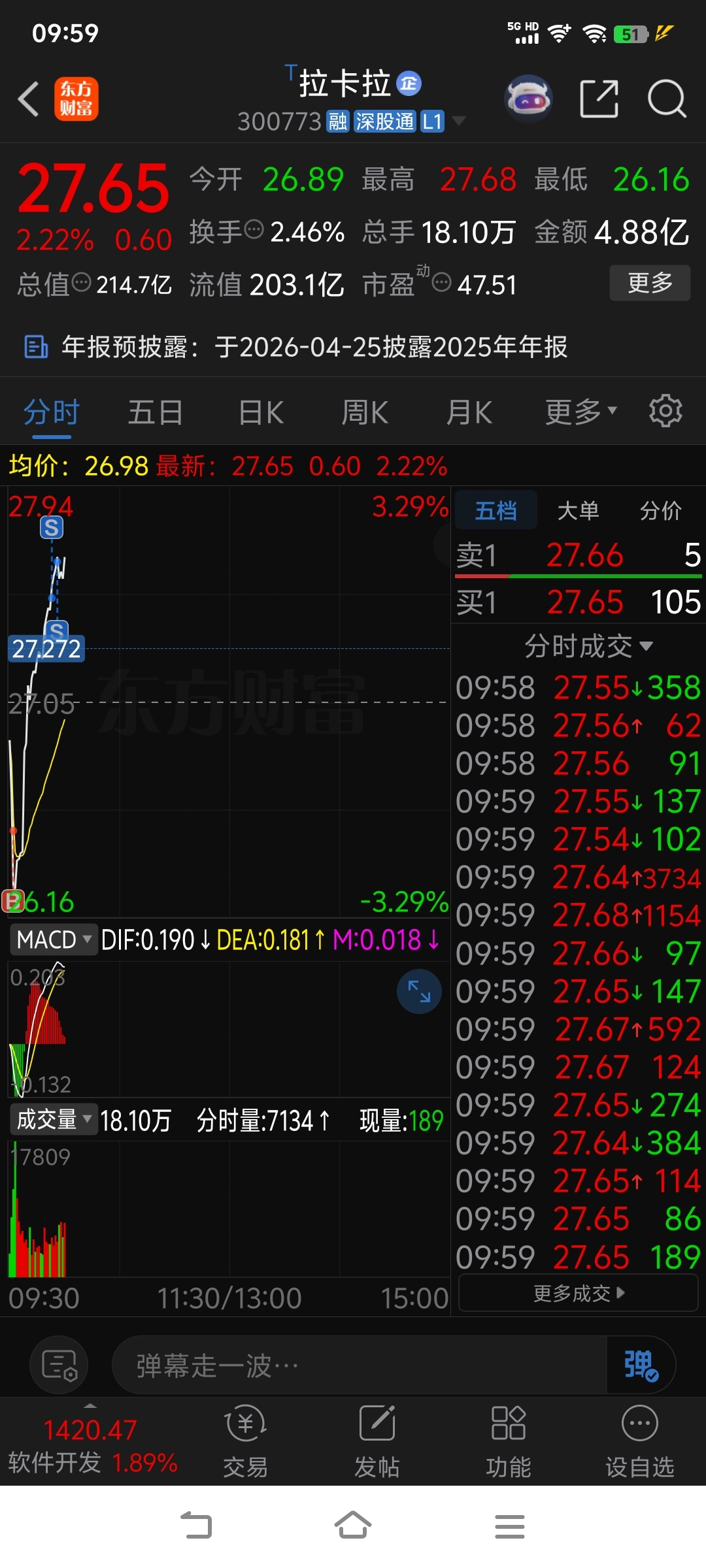Tap the system recent apps menu button
This screenshot has width=706, height=1568.
(x=510, y=1526)
